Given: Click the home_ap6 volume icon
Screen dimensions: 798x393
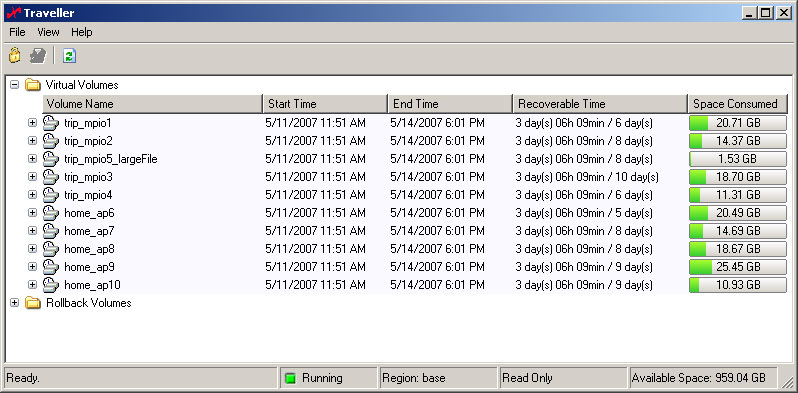Looking at the screenshot, I should coord(50,212).
